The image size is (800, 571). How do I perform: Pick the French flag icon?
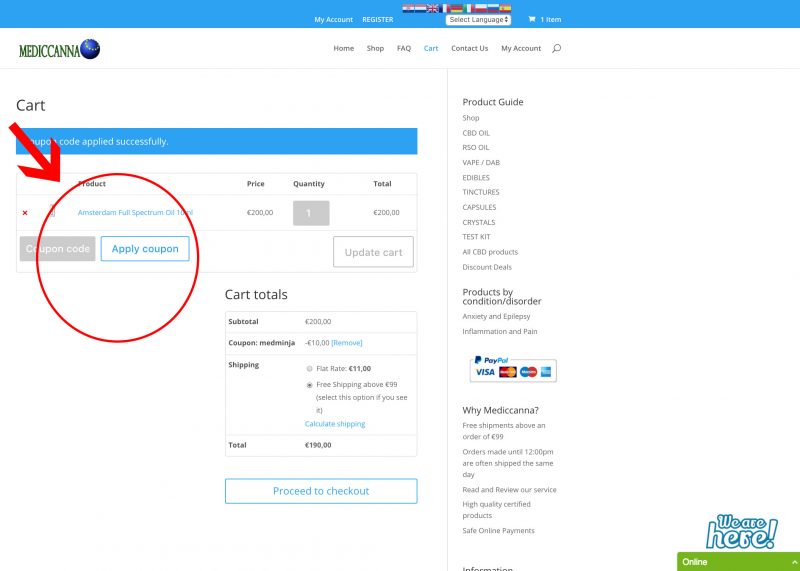(445, 8)
